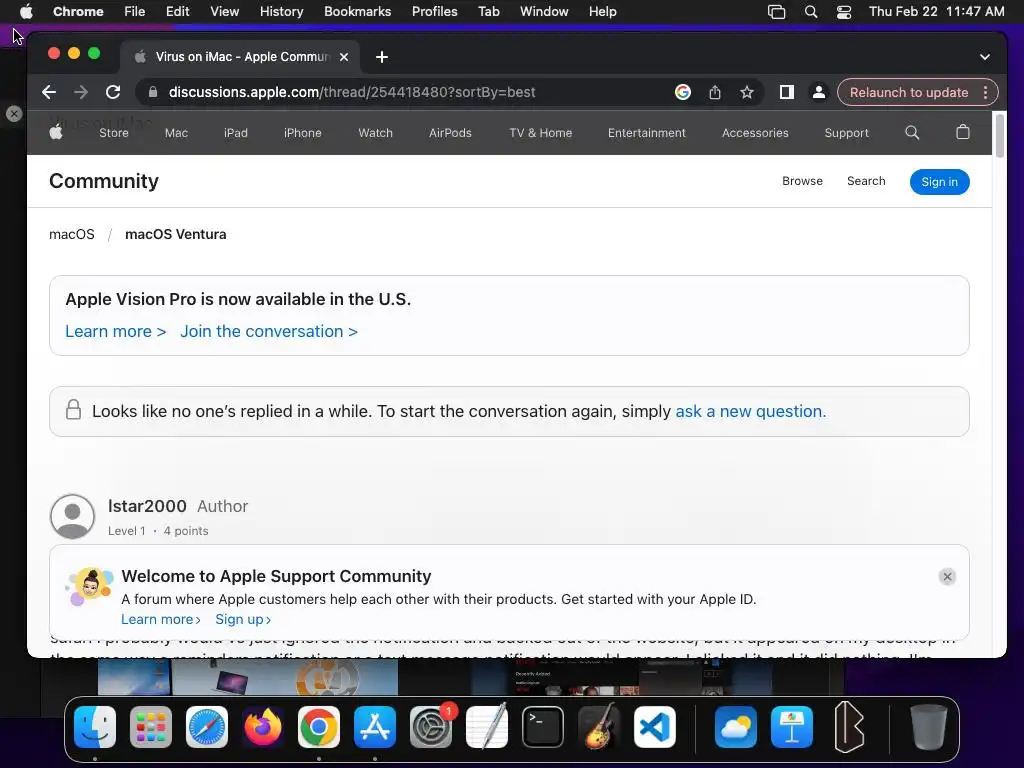Click Learn more in the welcome banner

pyautogui.click(x=161, y=619)
